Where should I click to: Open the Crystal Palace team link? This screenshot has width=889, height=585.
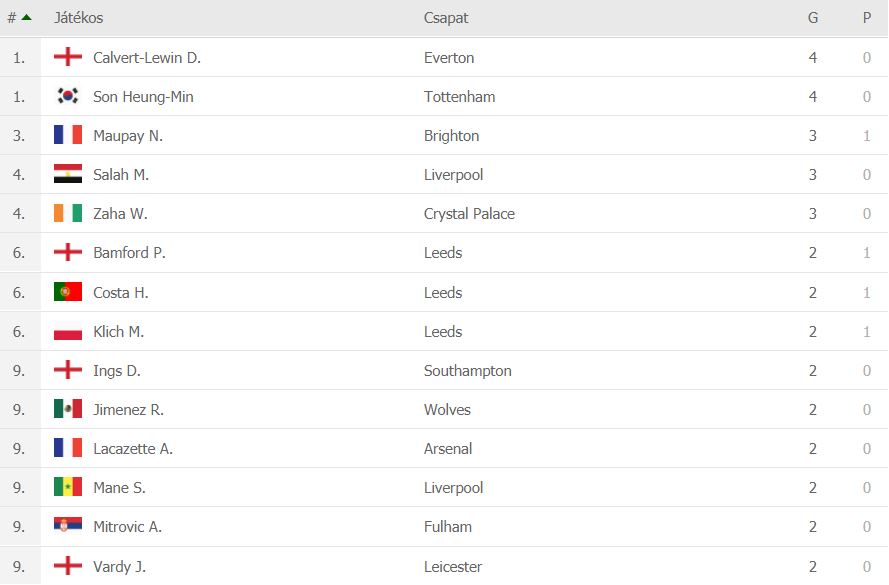469,214
